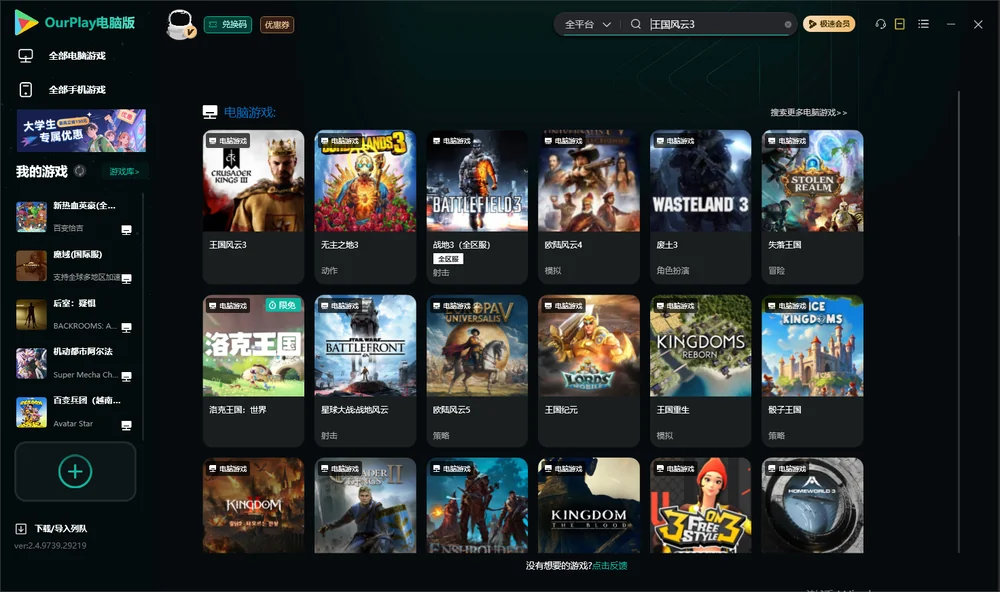
Task: Click the 极速会员 membership button
Action: pyautogui.click(x=828, y=24)
